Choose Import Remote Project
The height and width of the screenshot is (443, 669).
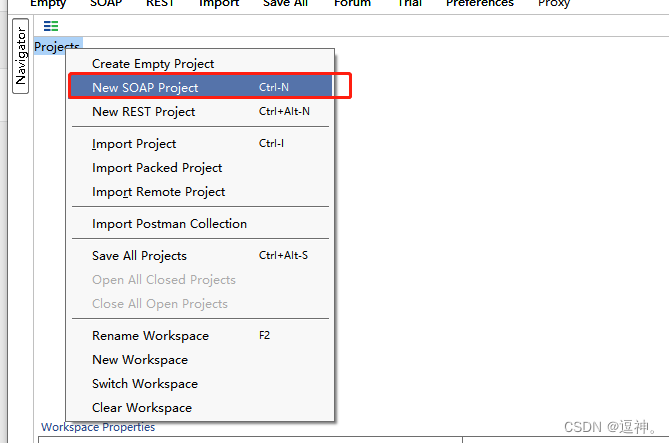coord(200,192)
